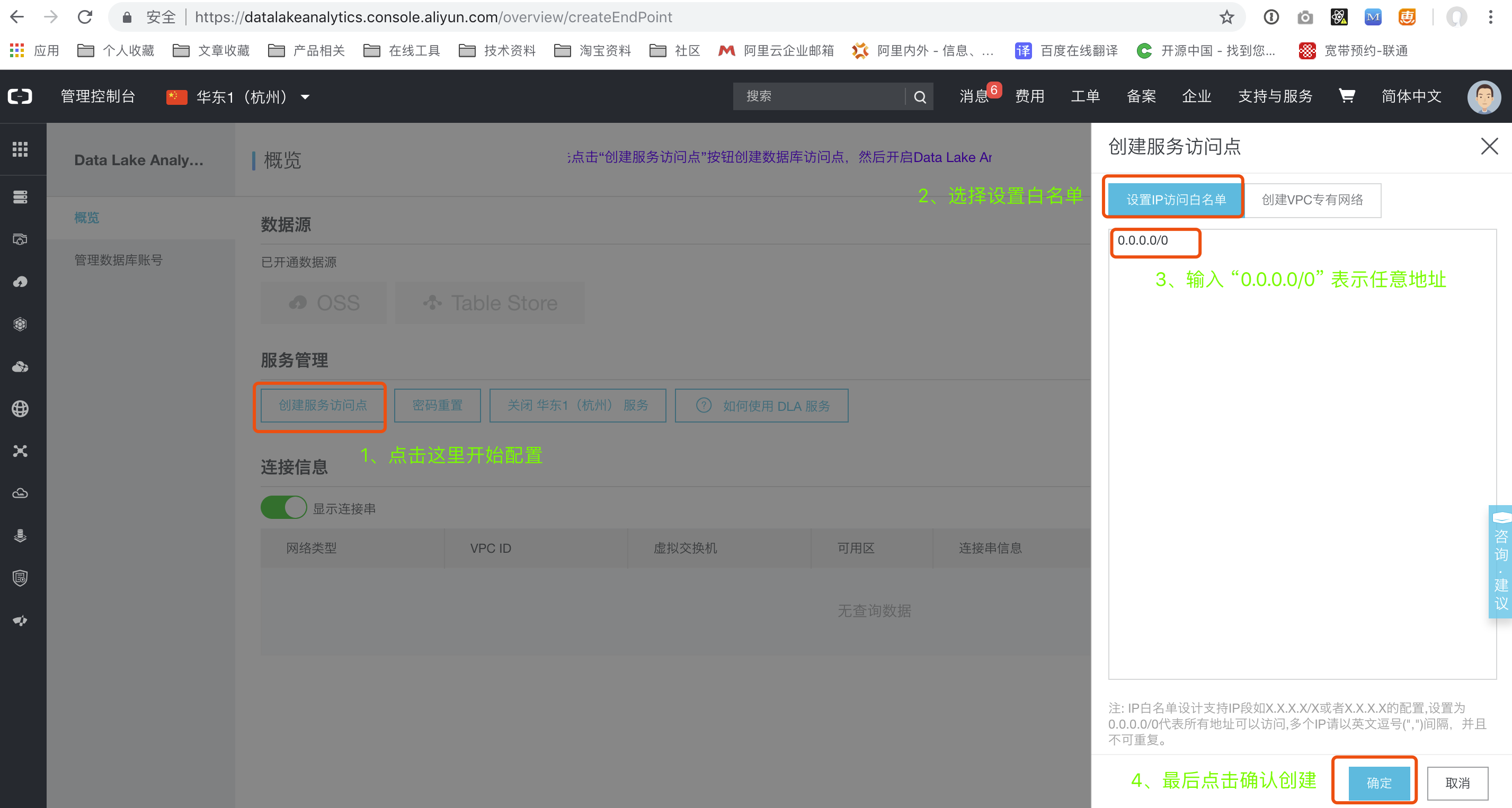Image resolution: width=1512 pixels, height=808 pixels.
Task: Click the Table Store data source button
Action: 490,303
